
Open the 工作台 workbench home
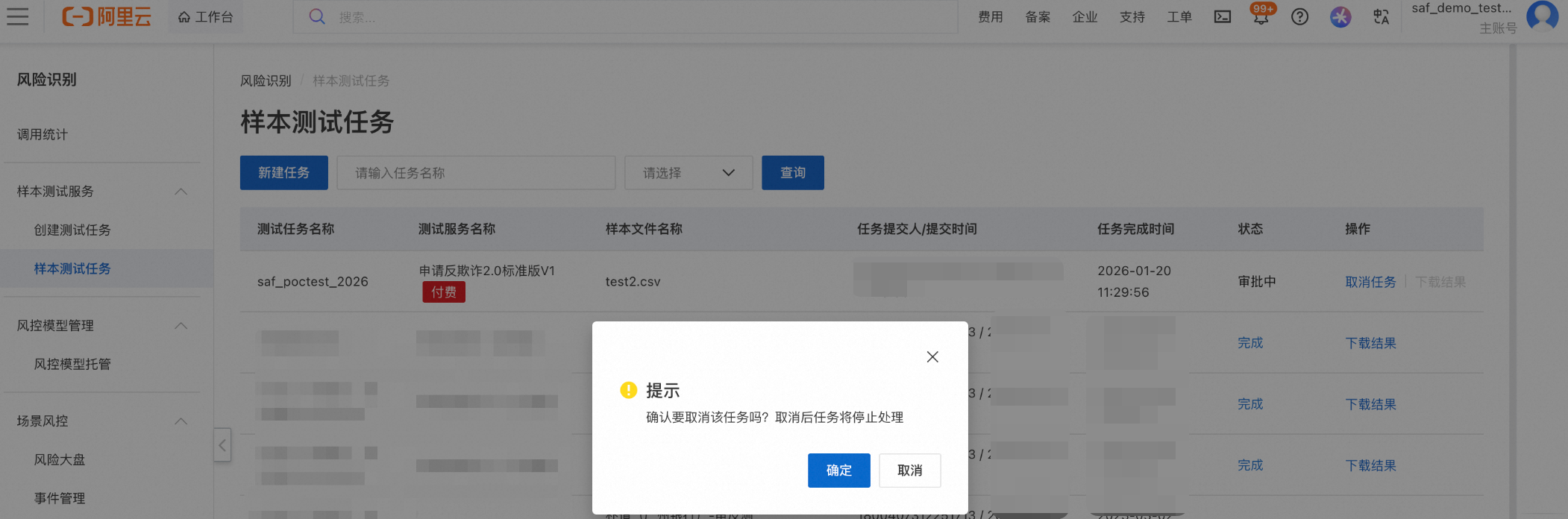[206, 16]
